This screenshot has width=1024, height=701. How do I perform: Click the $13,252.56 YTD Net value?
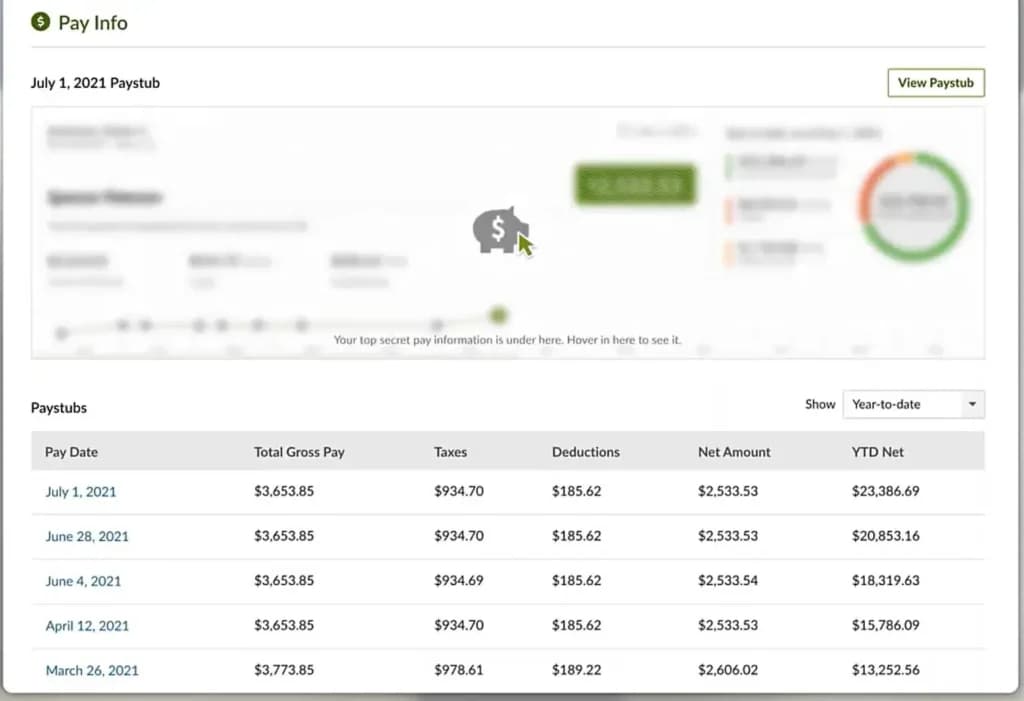[x=886, y=670]
